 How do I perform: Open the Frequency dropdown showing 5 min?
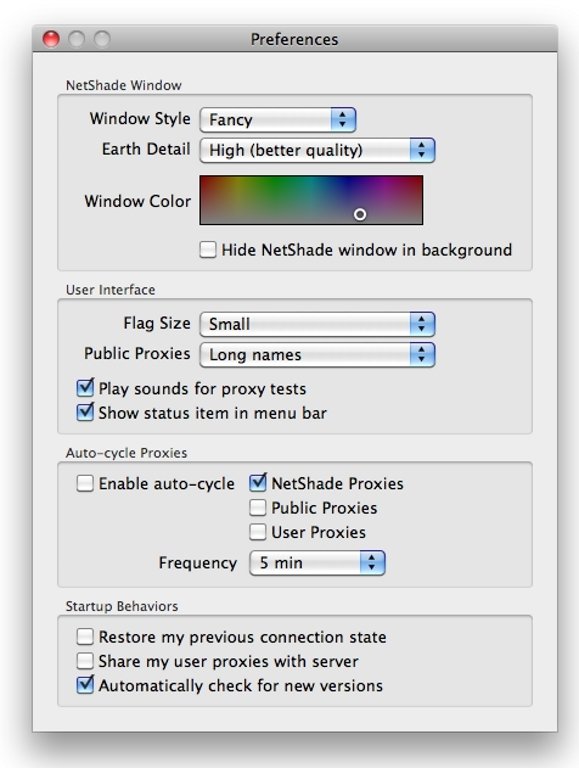coord(317,563)
